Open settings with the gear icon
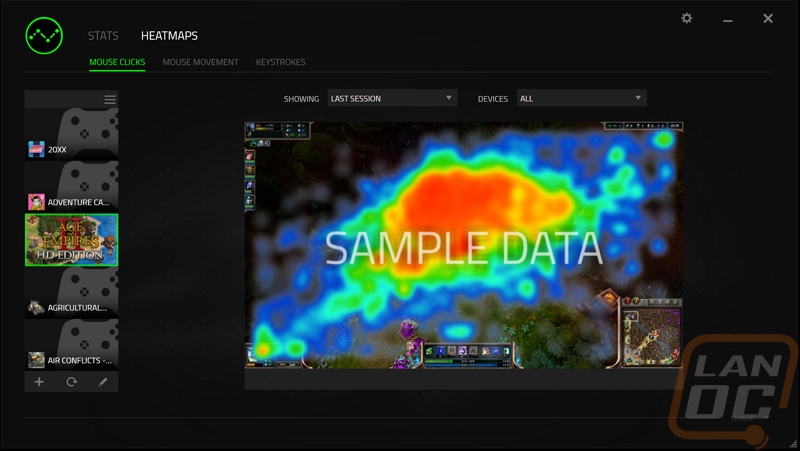 point(686,19)
